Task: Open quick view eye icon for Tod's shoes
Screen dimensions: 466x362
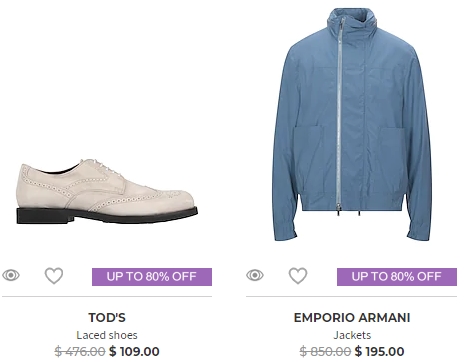Action: point(11,275)
